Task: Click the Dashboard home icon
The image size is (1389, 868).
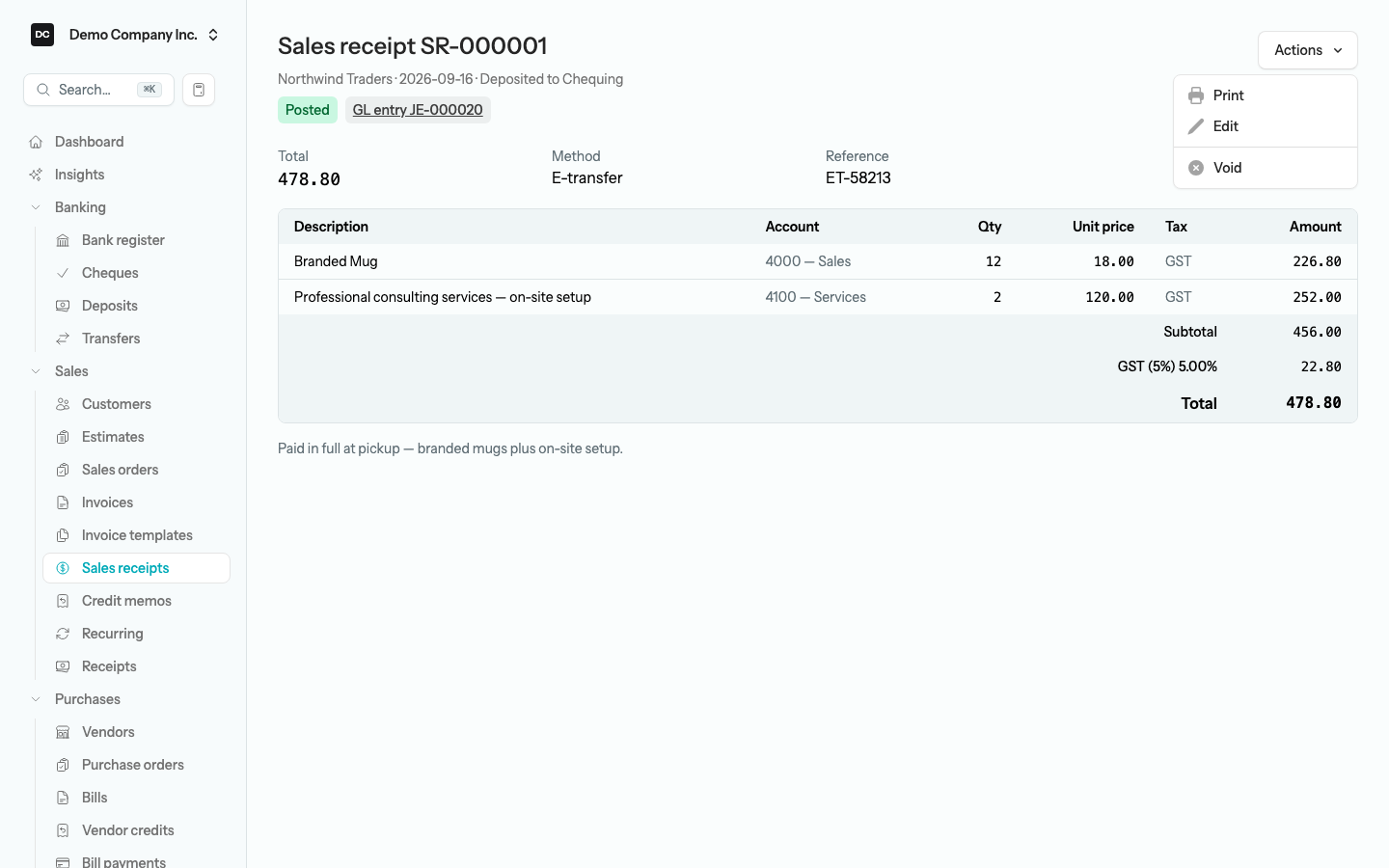Action: (x=36, y=142)
